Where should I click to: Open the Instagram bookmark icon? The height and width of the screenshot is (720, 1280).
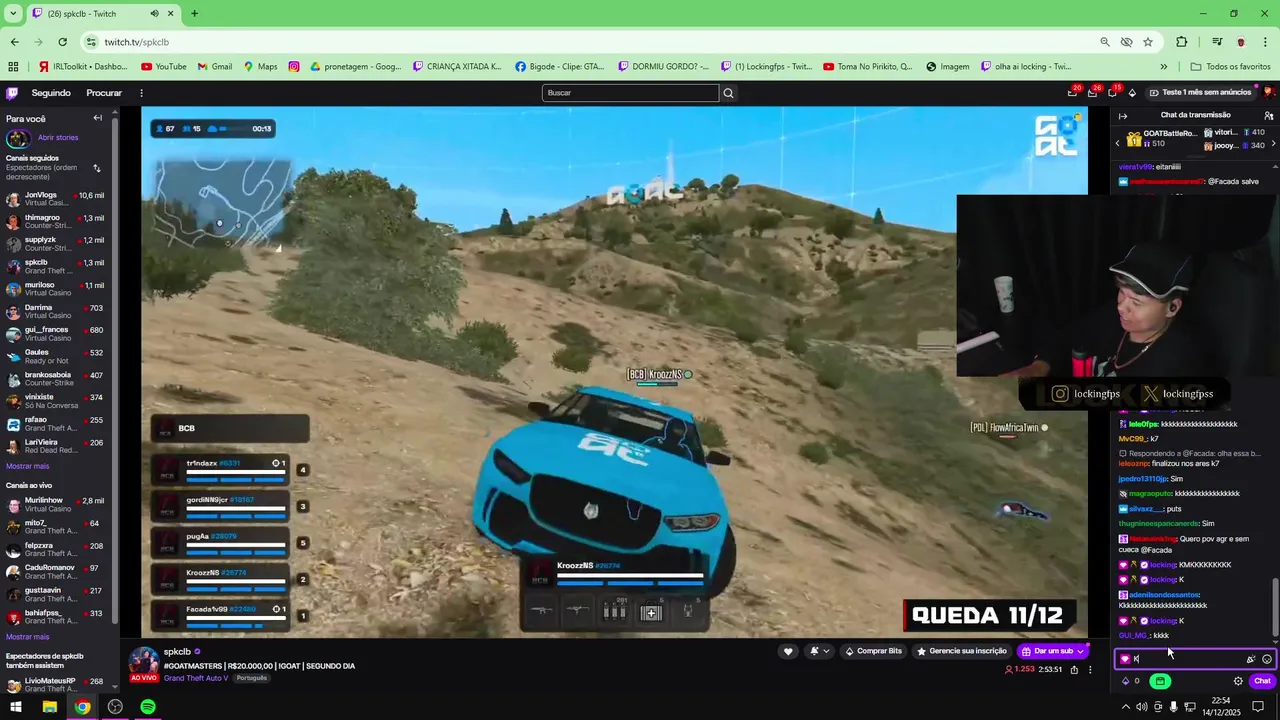coord(294,67)
